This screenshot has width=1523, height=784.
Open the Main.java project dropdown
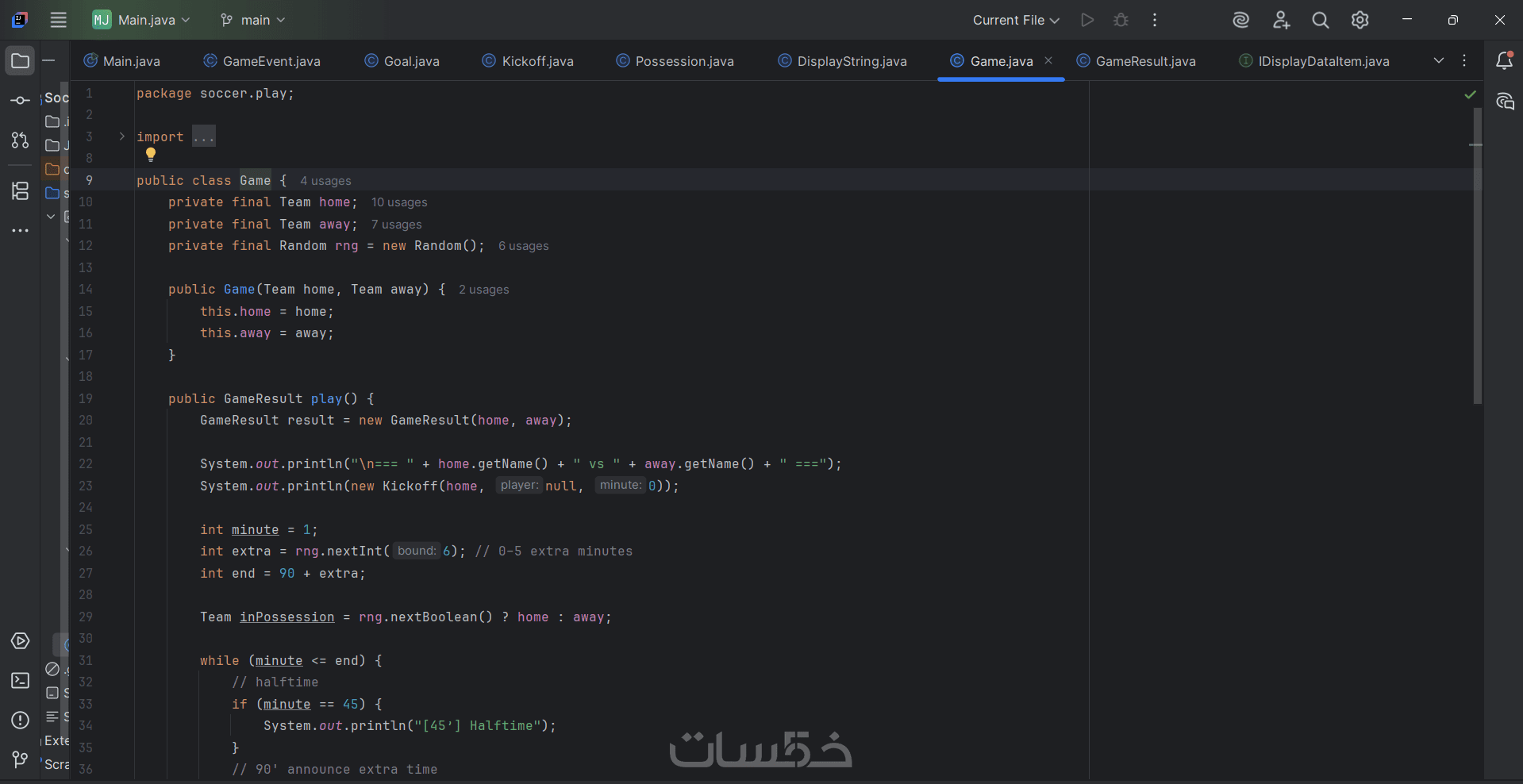(x=141, y=20)
